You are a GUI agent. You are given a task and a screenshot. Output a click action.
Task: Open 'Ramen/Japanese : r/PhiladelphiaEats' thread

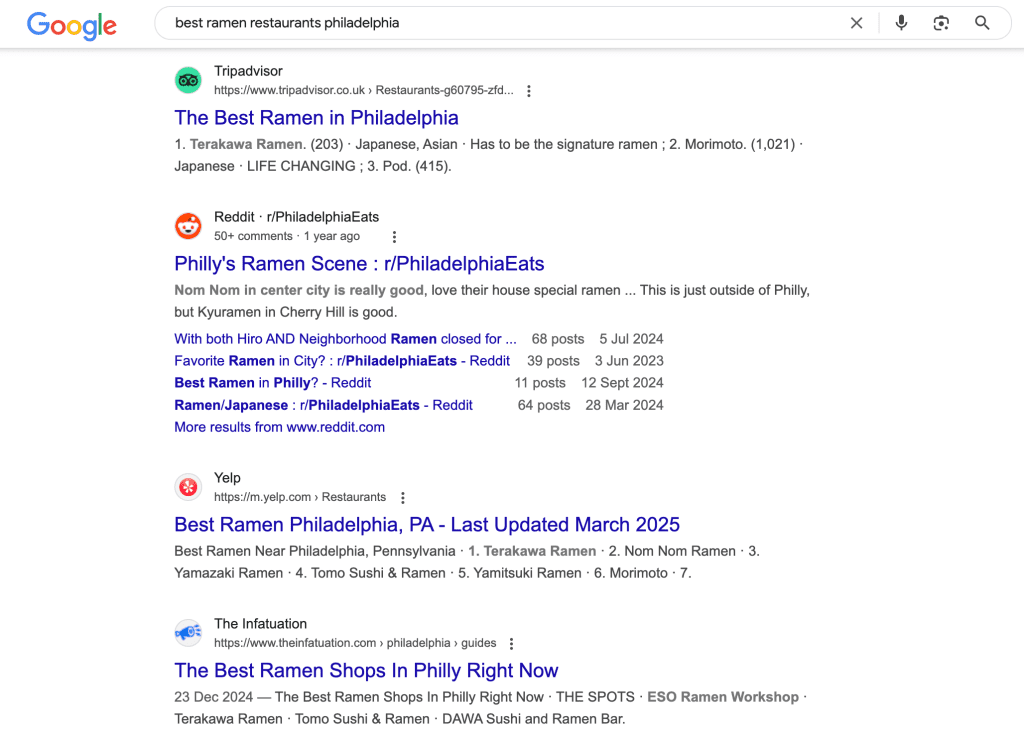coord(323,405)
